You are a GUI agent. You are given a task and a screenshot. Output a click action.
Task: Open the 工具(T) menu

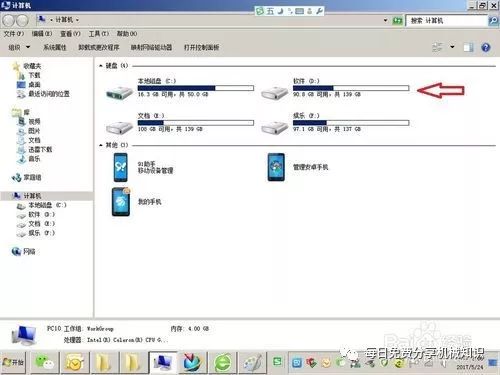click(99, 34)
